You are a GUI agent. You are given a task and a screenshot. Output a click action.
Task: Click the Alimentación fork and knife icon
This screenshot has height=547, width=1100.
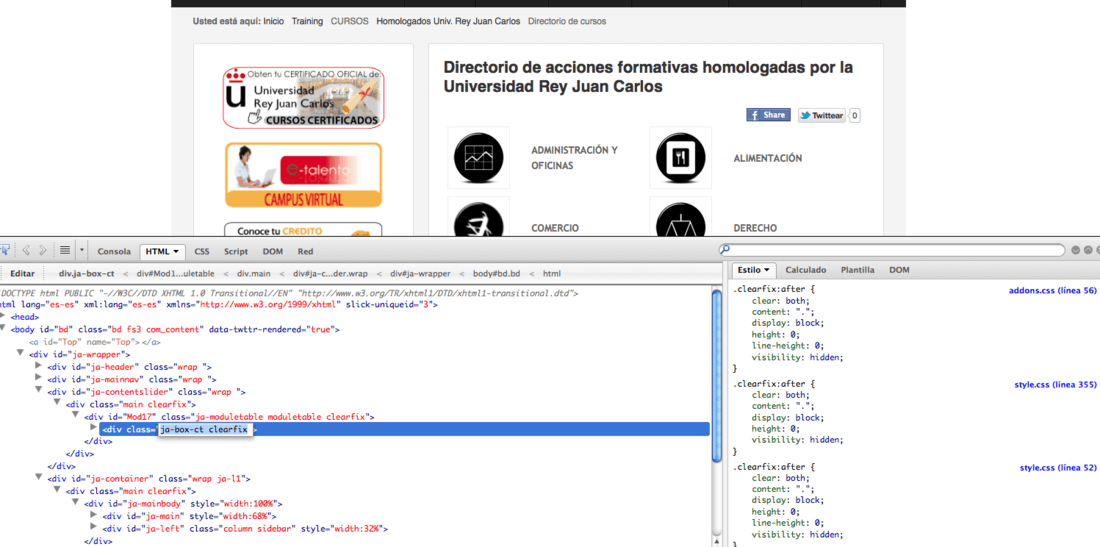pos(680,157)
